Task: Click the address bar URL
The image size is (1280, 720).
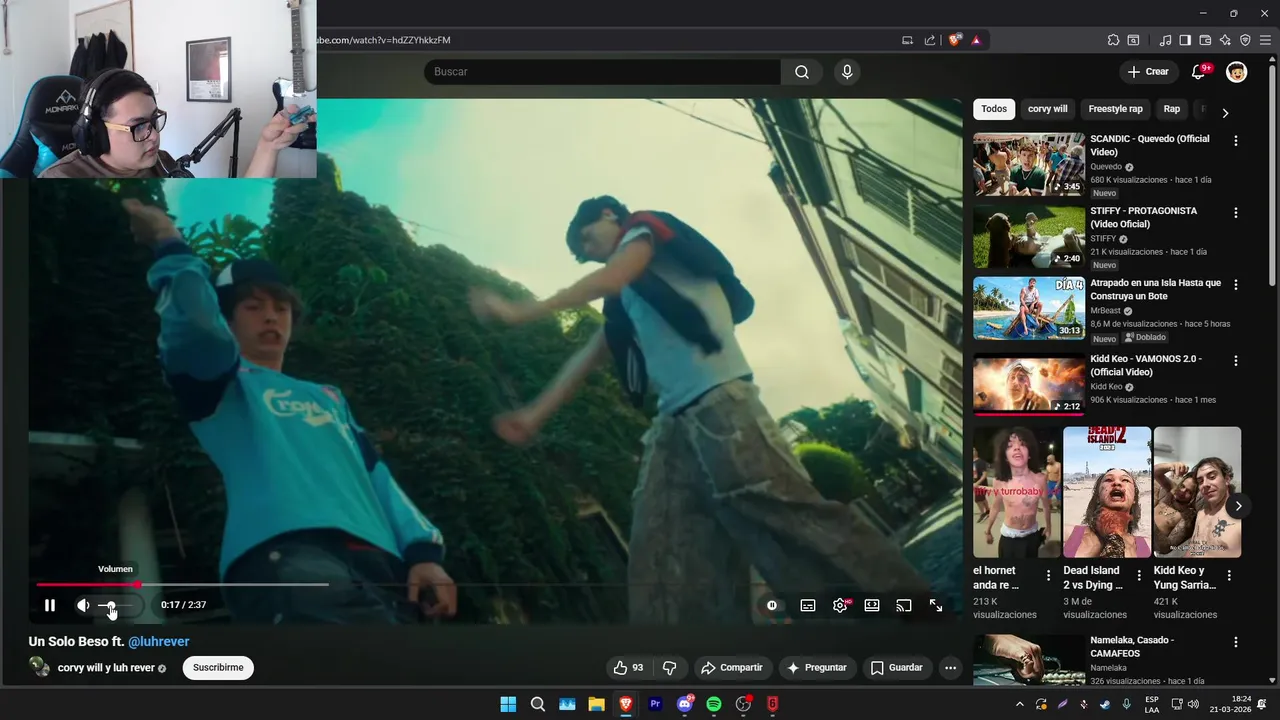Action: point(384,40)
